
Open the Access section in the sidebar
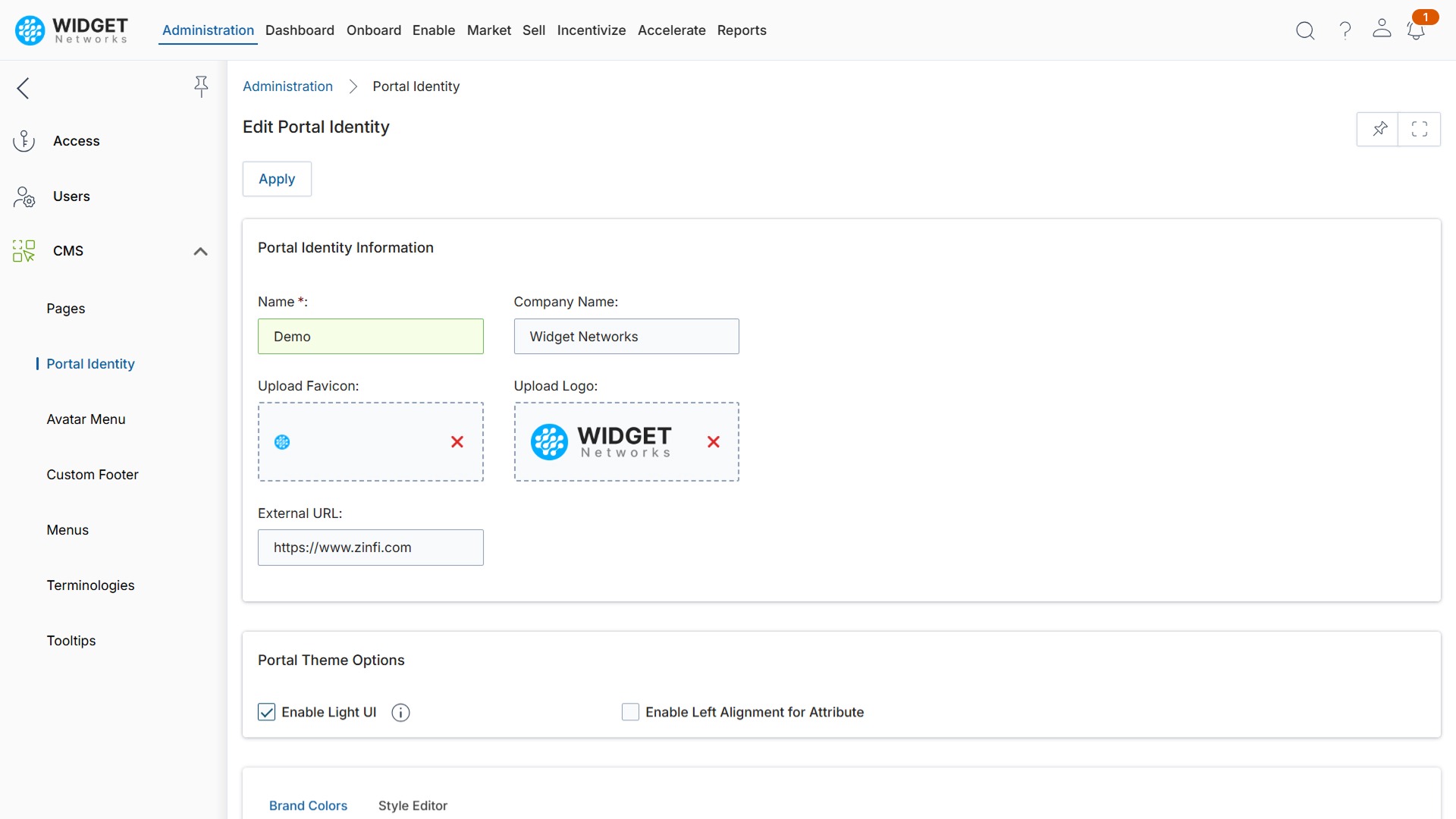[x=75, y=140]
